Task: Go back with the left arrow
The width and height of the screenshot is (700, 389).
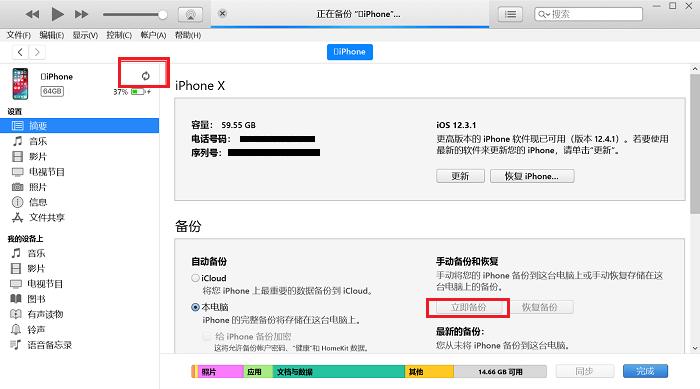Action: pos(20,52)
